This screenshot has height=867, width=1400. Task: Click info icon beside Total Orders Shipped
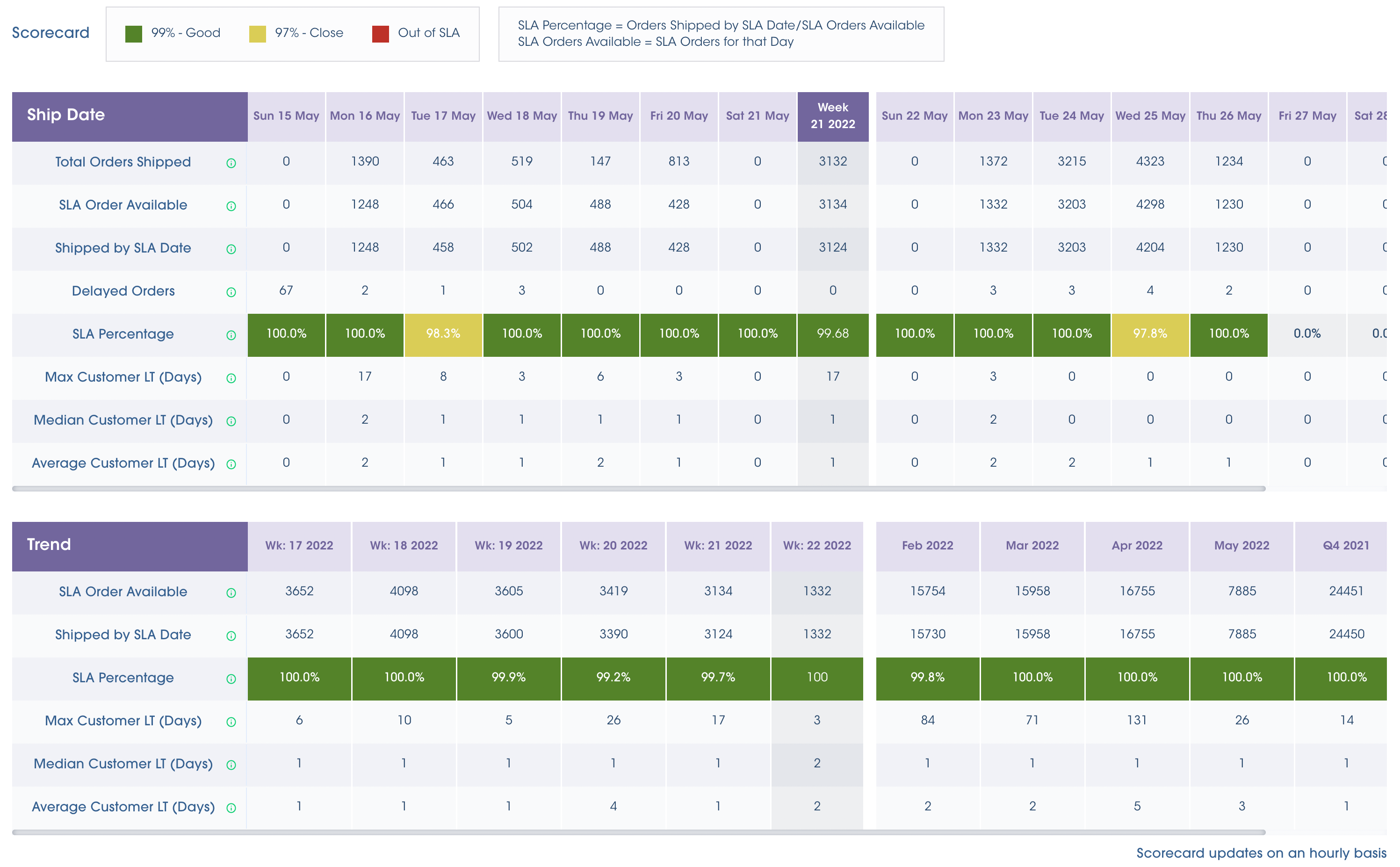pyautogui.click(x=231, y=163)
